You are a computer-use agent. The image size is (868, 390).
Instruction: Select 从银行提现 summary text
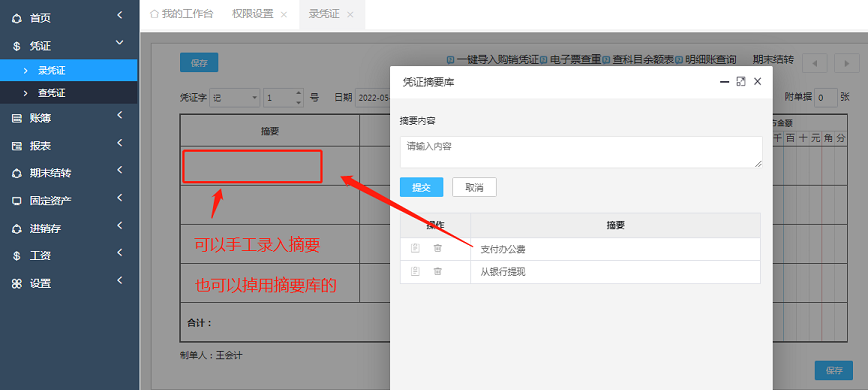[503, 272]
